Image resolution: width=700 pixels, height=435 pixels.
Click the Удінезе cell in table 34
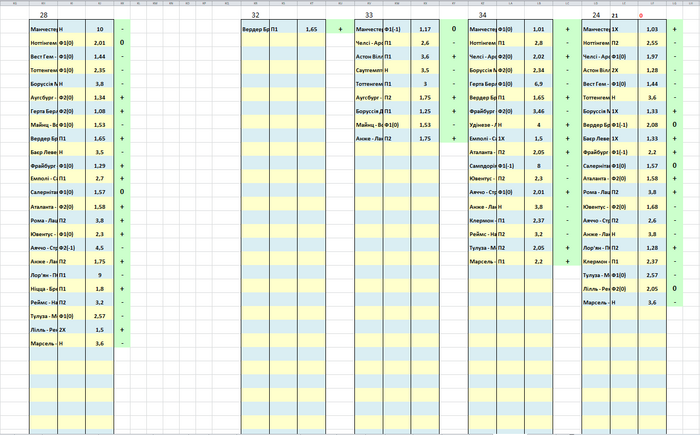coord(482,125)
